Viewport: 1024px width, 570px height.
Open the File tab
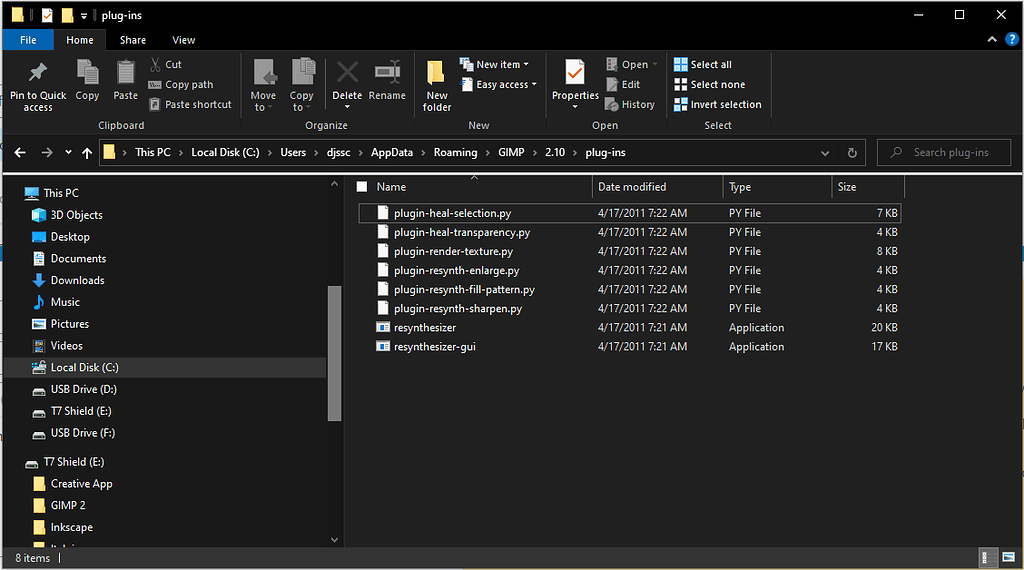(28, 40)
